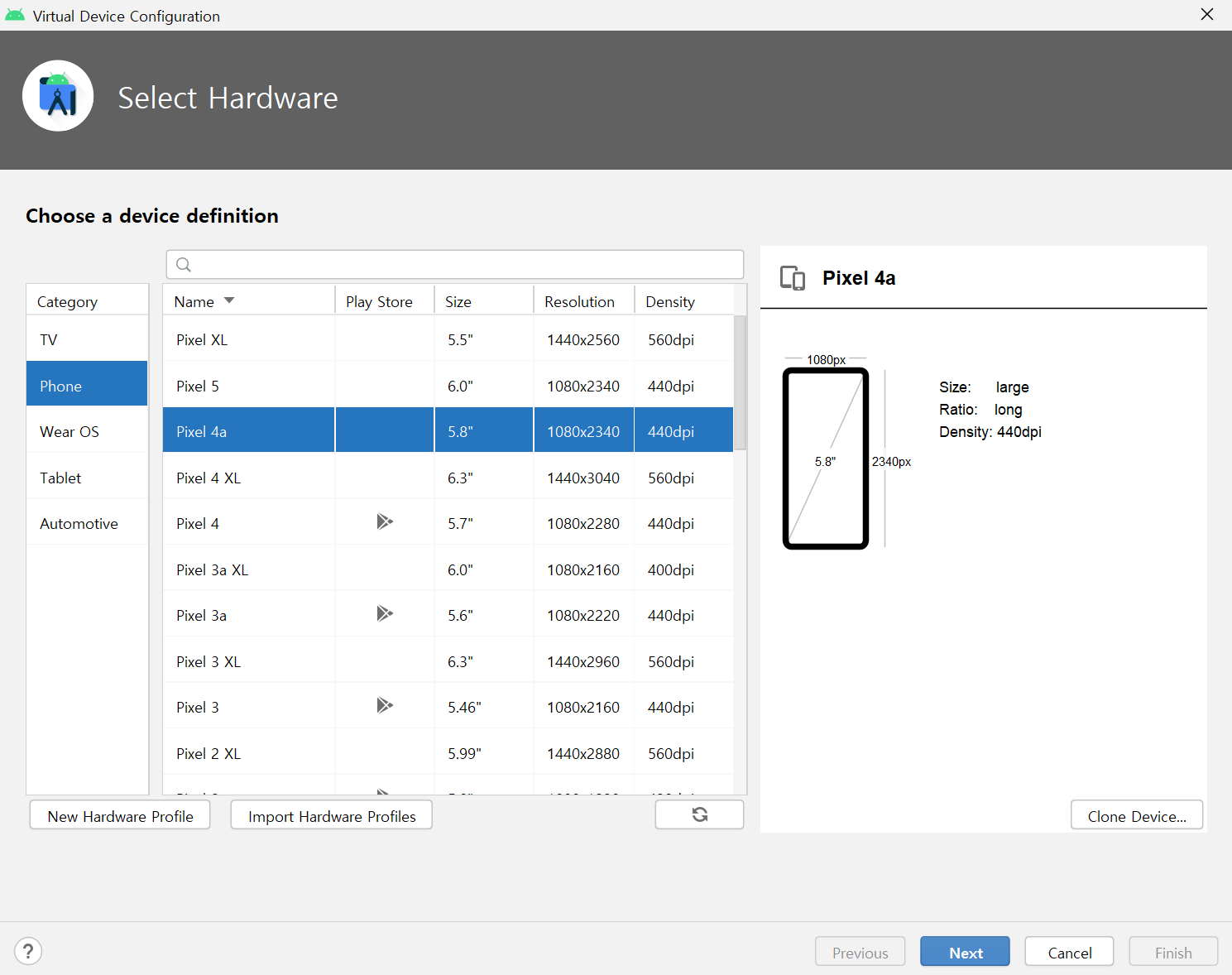Select the Pixel 4 device name
This screenshot has width=1232, height=975.
click(197, 523)
